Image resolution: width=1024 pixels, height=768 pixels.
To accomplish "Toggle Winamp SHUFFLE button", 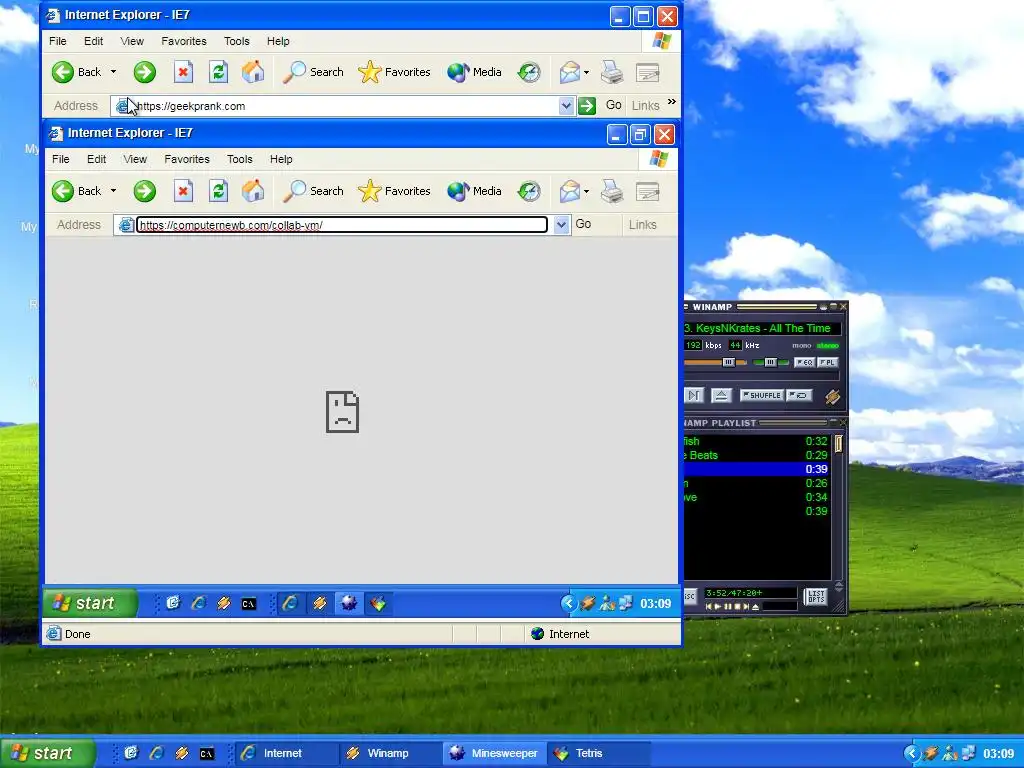I will [761, 395].
